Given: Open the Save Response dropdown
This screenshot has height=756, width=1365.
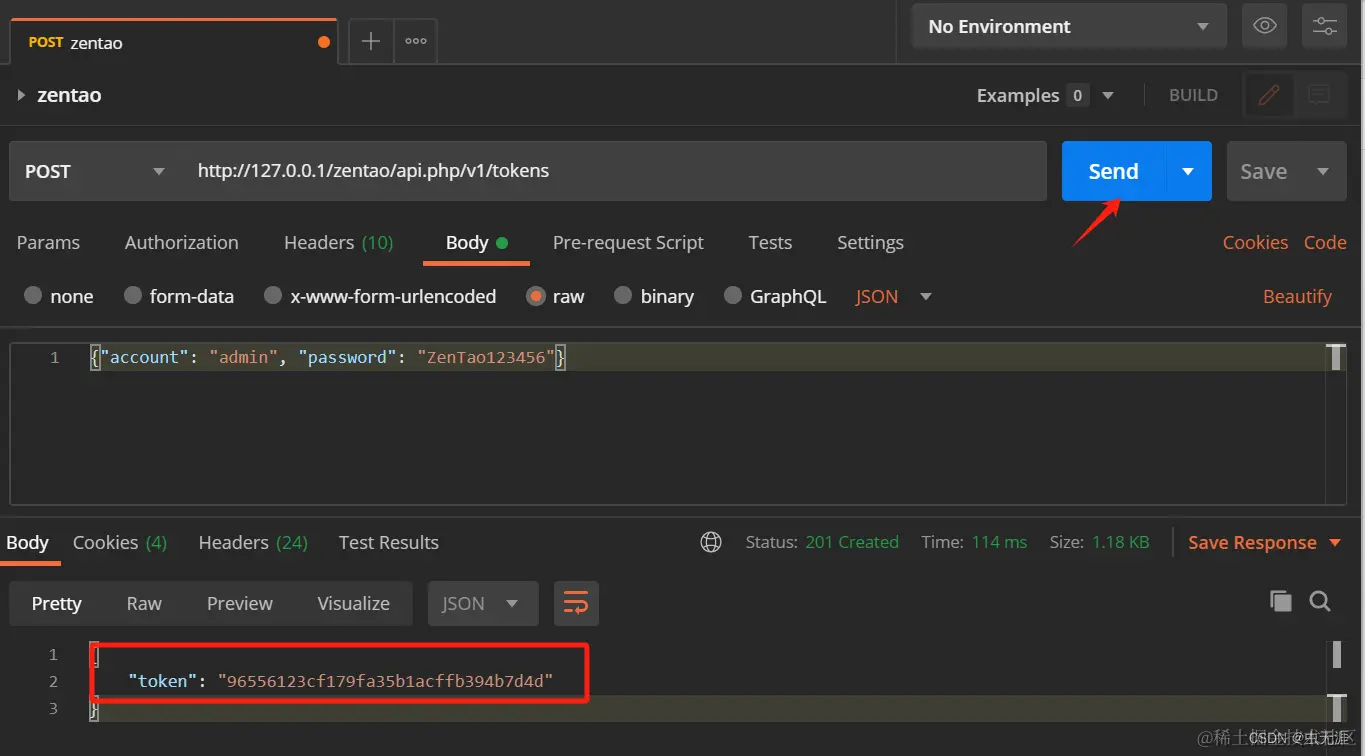Looking at the screenshot, I should pyautogui.click(x=1264, y=542).
